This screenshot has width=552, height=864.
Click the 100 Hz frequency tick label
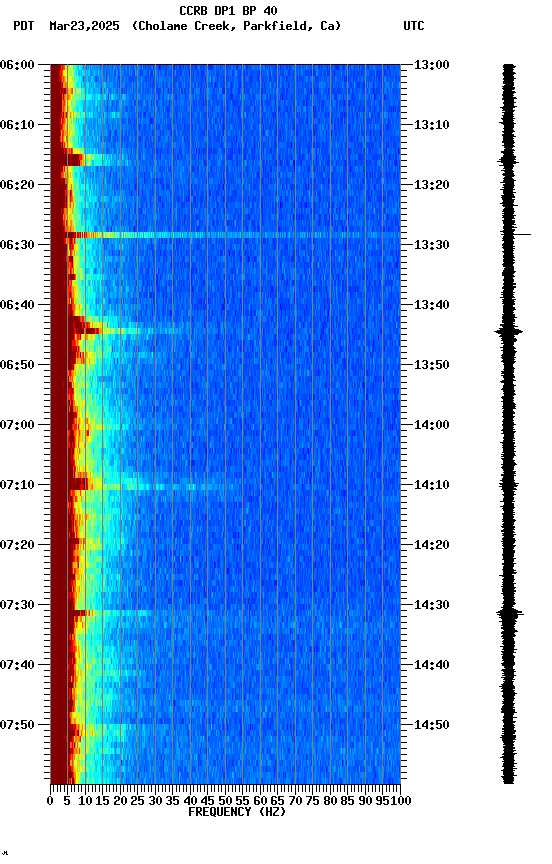coord(402,801)
